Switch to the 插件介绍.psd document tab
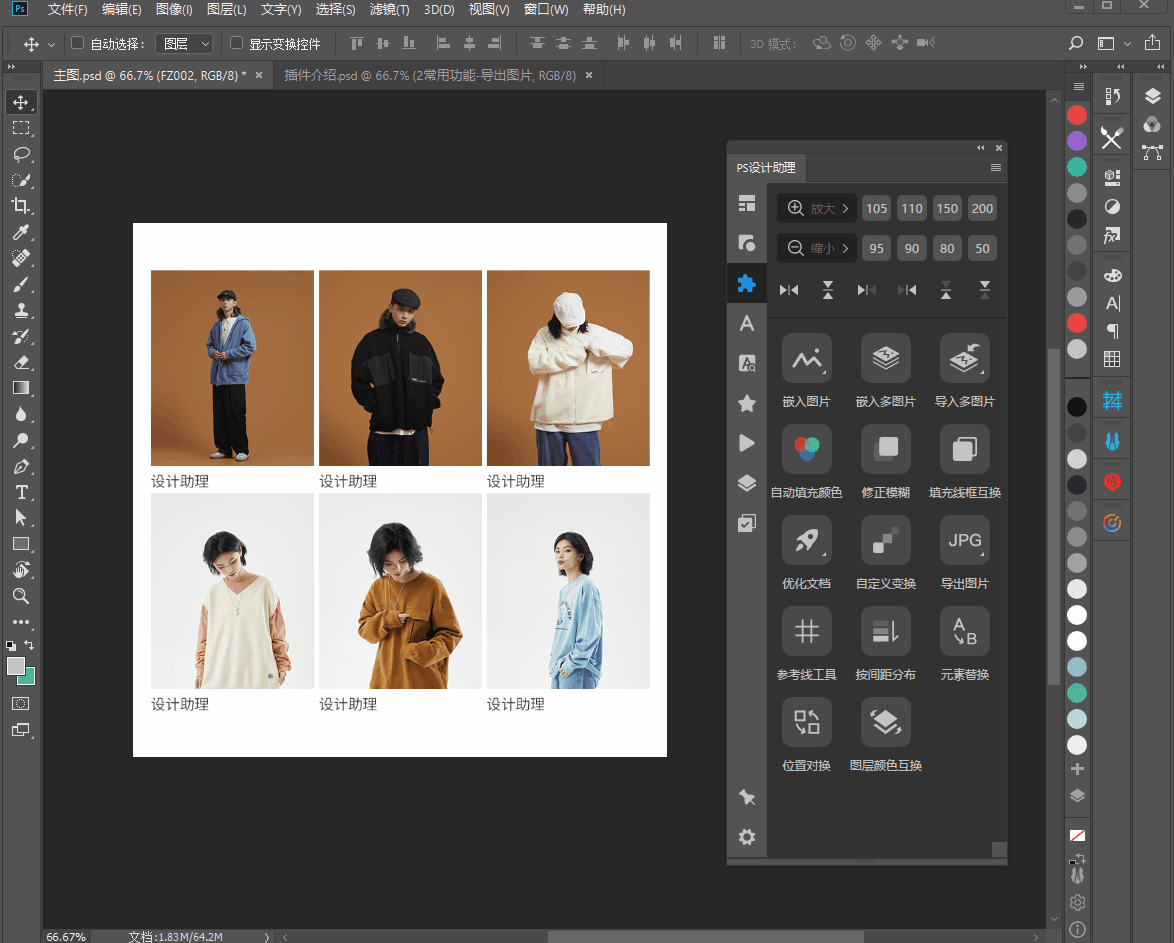1174x943 pixels. point(429,75)
